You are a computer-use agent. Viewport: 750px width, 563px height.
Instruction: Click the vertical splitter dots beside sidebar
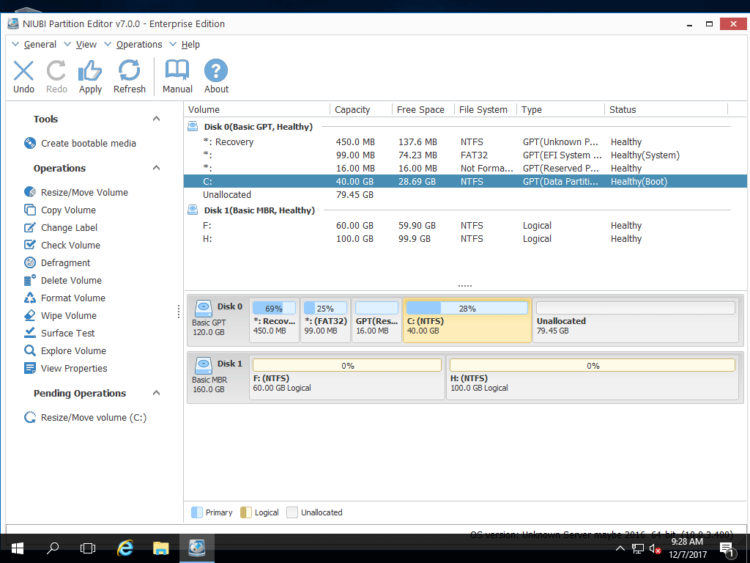pos(178,311)
